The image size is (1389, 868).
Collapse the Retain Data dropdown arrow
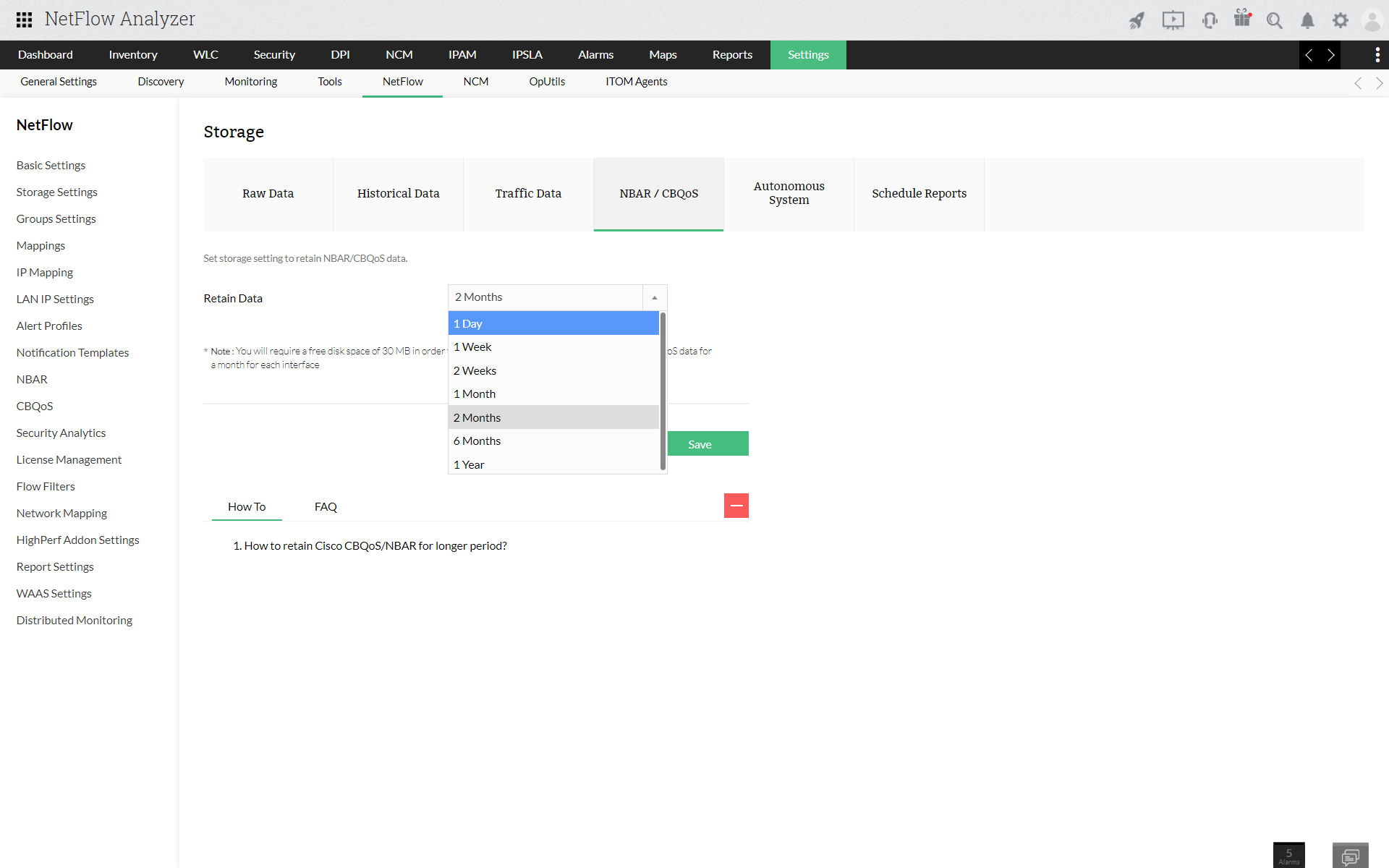[x=655, y=297]
